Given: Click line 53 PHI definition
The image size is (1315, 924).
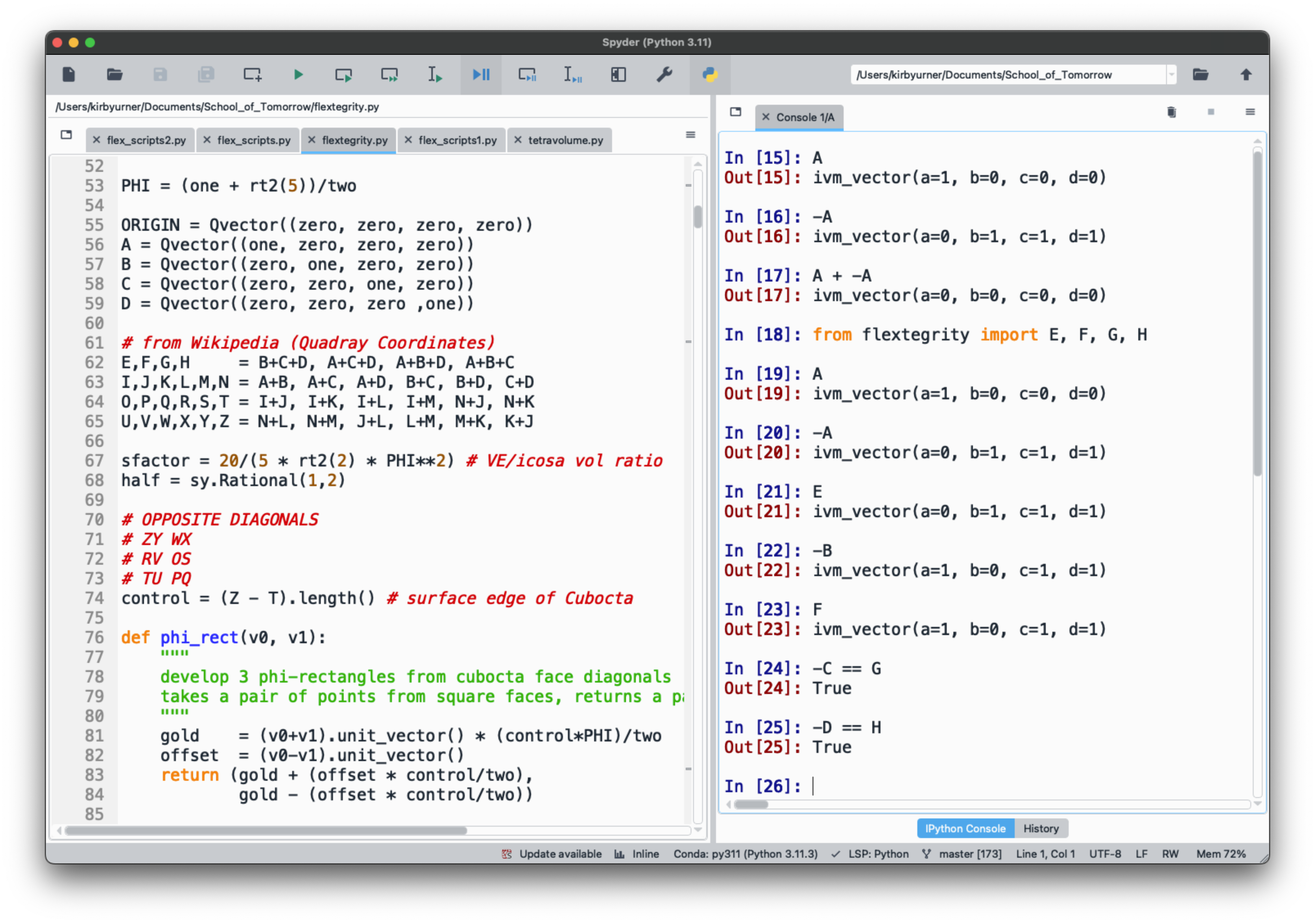Looking at the screenshot, I should (238, 186).
